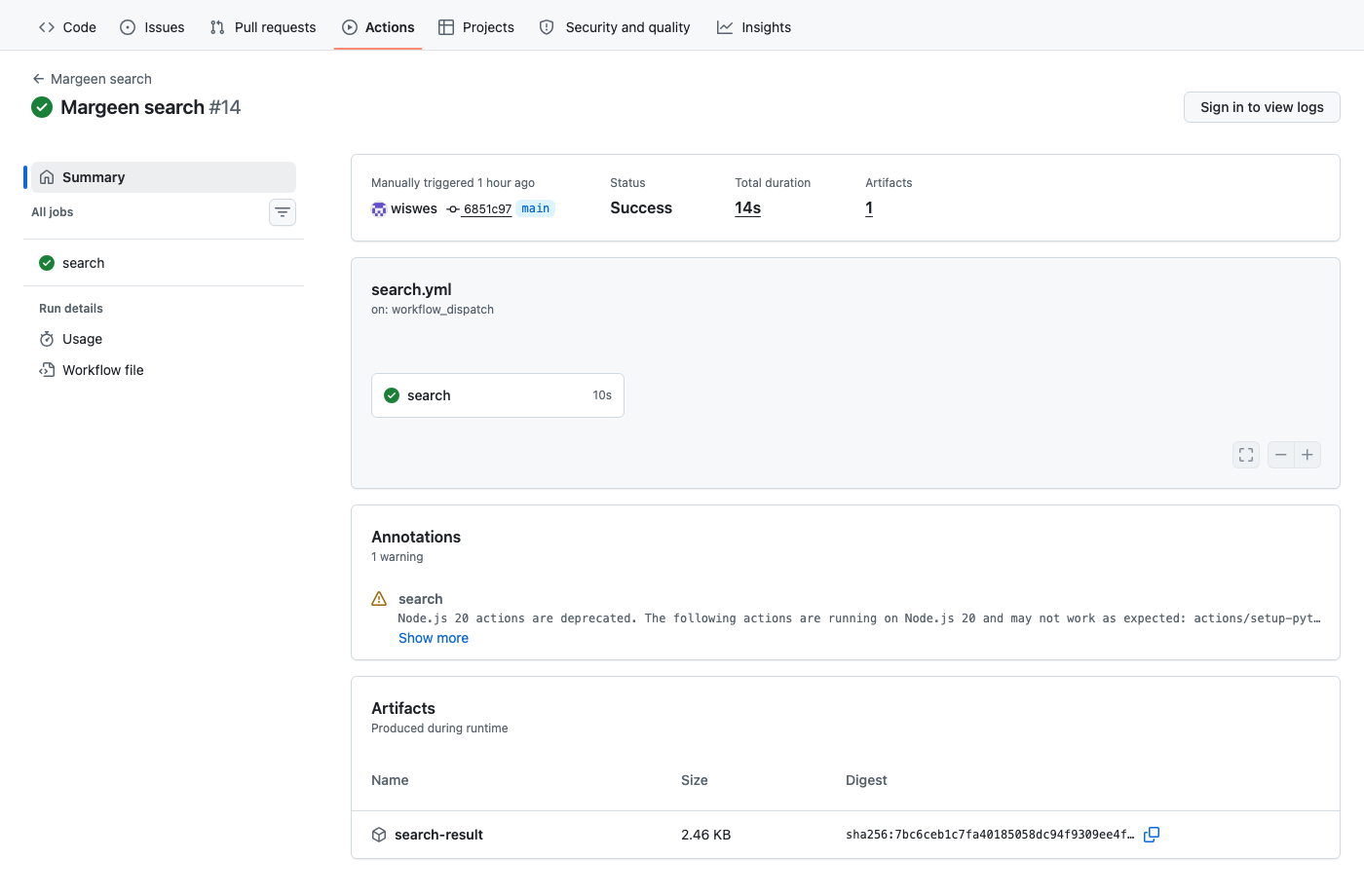1364x896 pixels.
Task: Click the "on: workflow_dispatch" text
Action: click(x=433, y=310)
